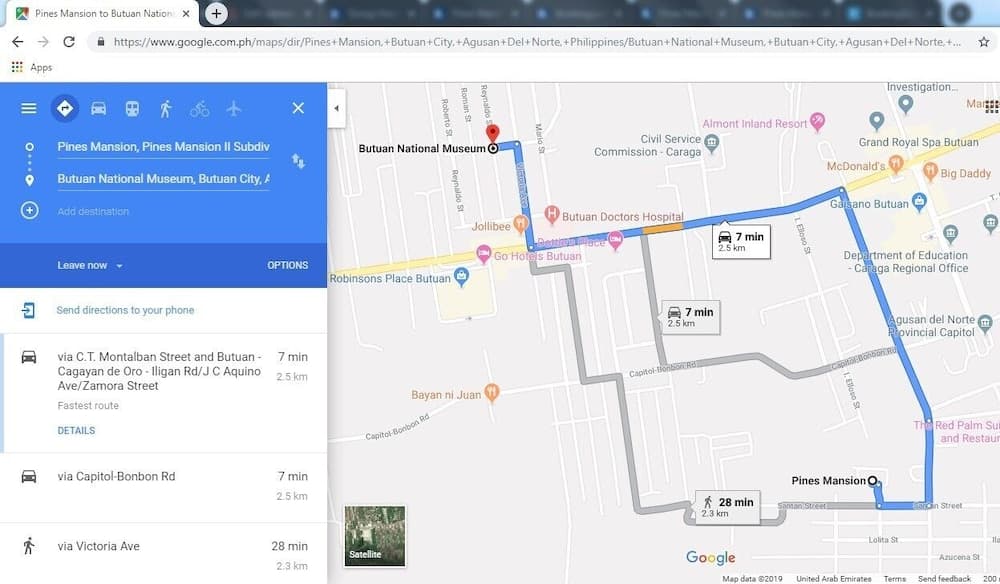Select cycling travel mode icon
1000x584 pixels.
pos(199,108)
